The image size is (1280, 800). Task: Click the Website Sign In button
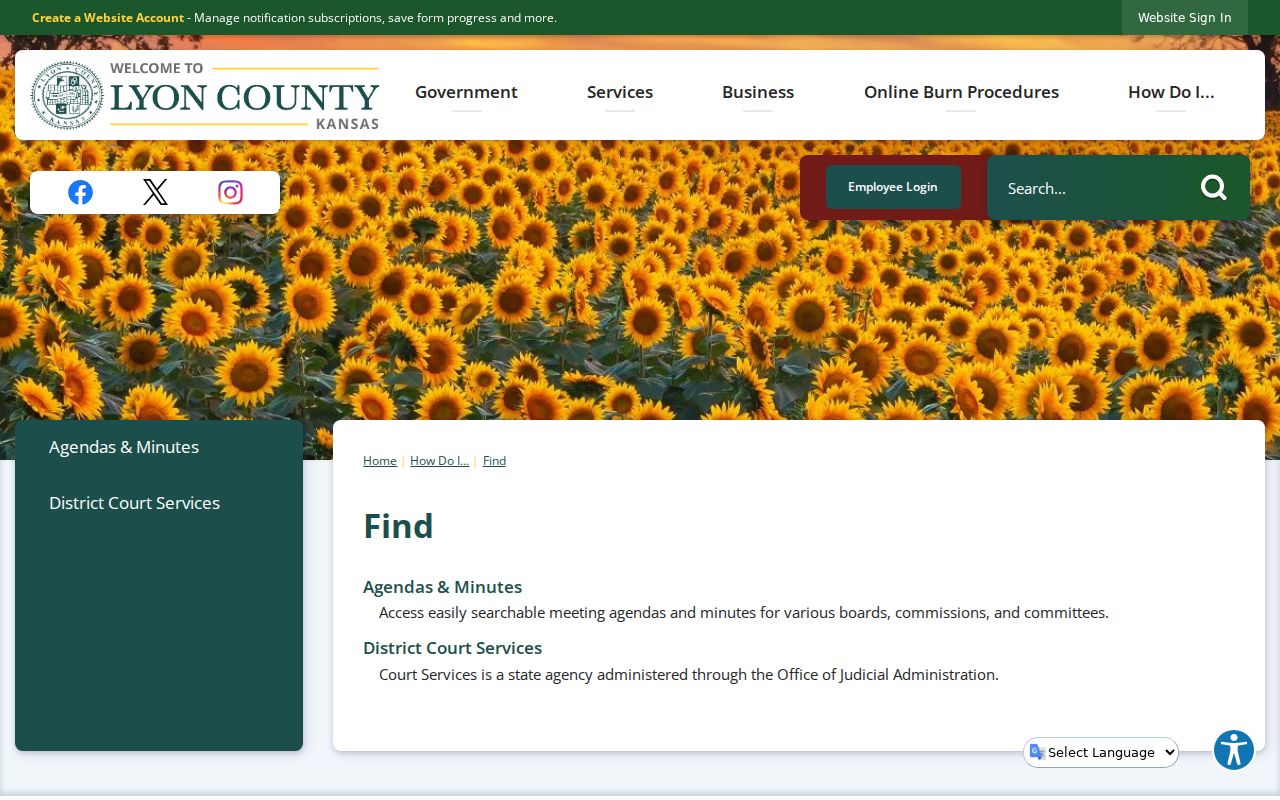point(1185,17)
